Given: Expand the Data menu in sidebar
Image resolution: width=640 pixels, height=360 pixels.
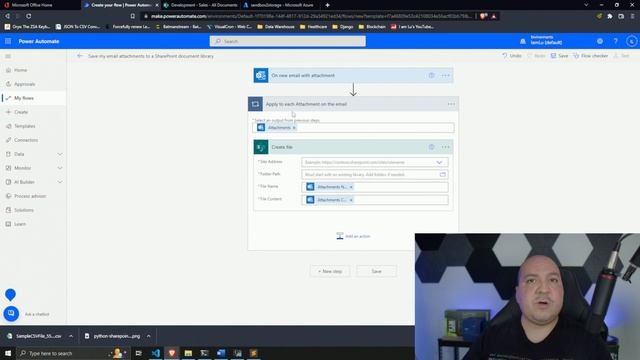Looking at the screenshot, I should point(60,154).
